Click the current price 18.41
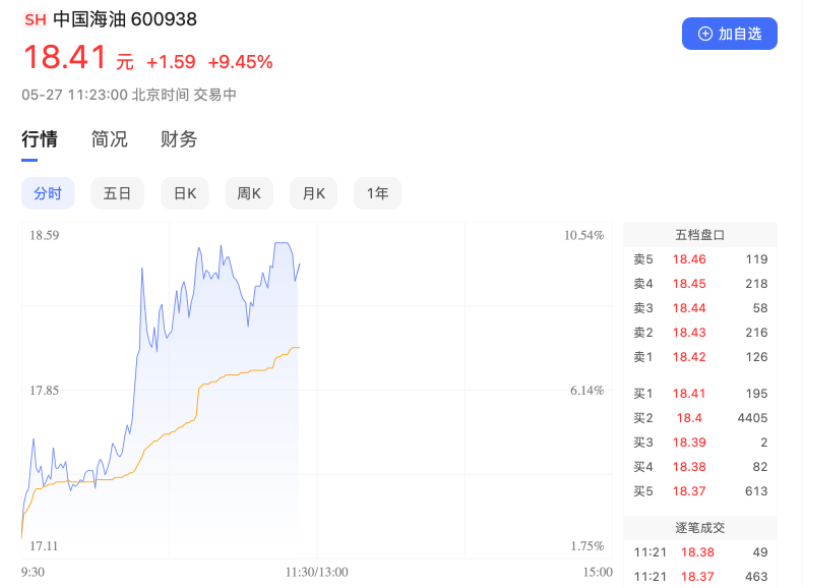Image resolution: width=814 pixels, height=588 pixels. click(x=65, y=57)
